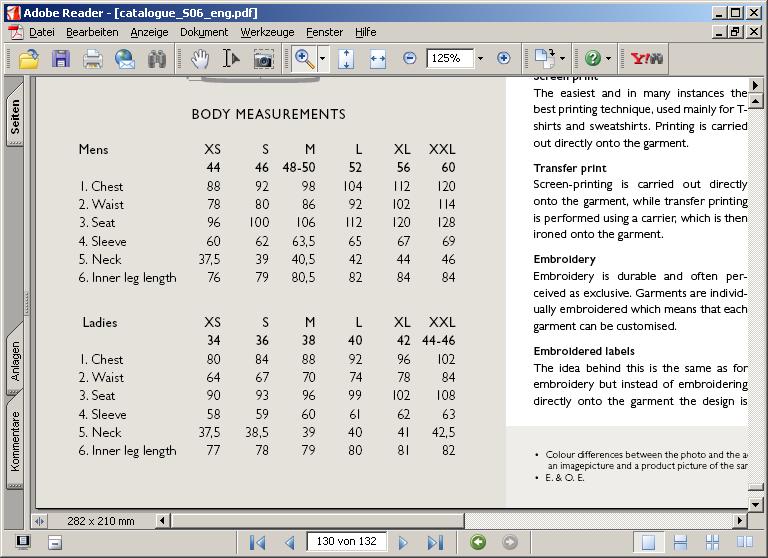768x558 pixels.
Task: Click the Embroidered labels heading
Action: [584, 351]
